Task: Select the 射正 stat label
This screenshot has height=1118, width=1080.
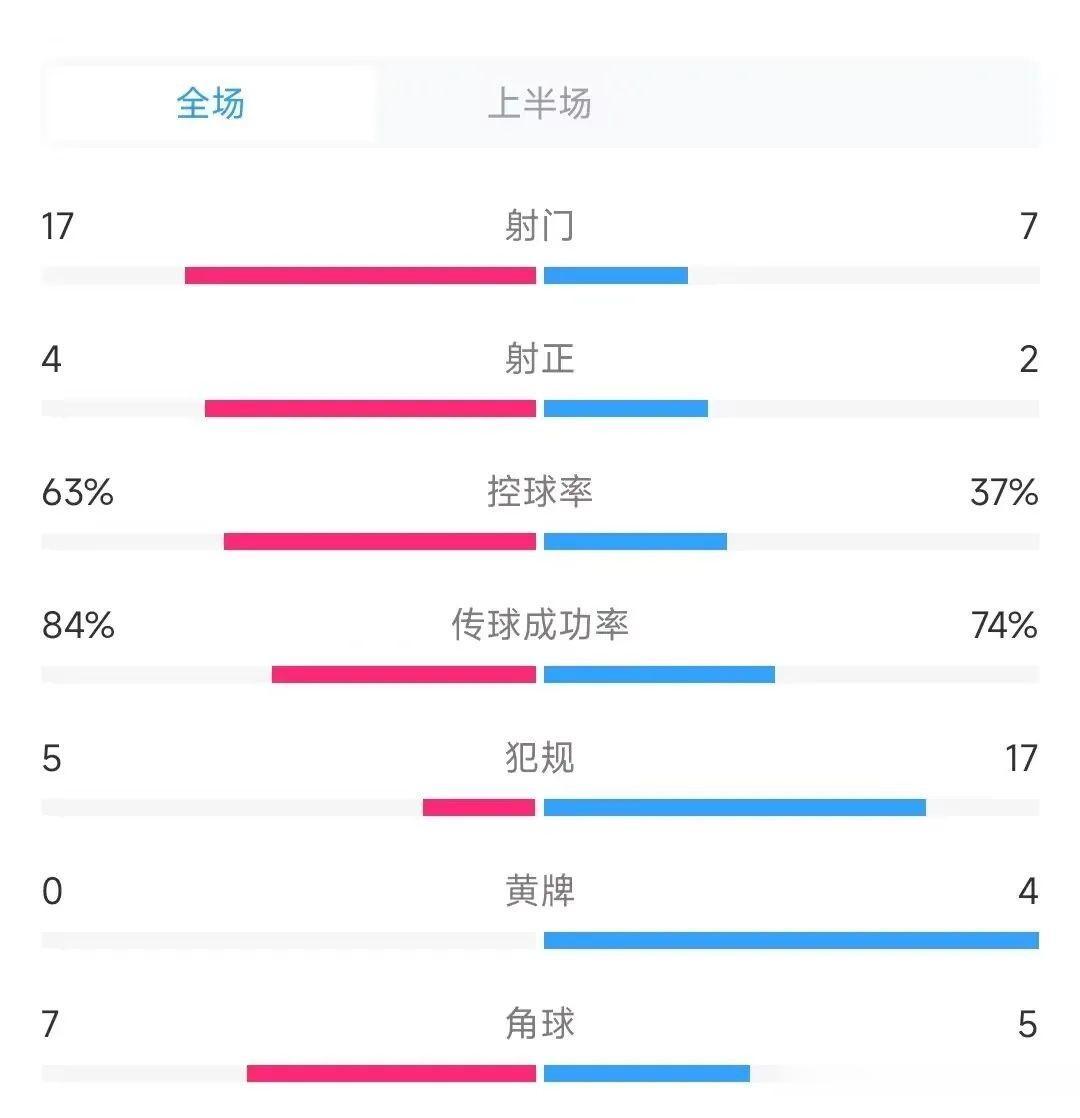Action: pyautogui.click(x=540, y=359)
